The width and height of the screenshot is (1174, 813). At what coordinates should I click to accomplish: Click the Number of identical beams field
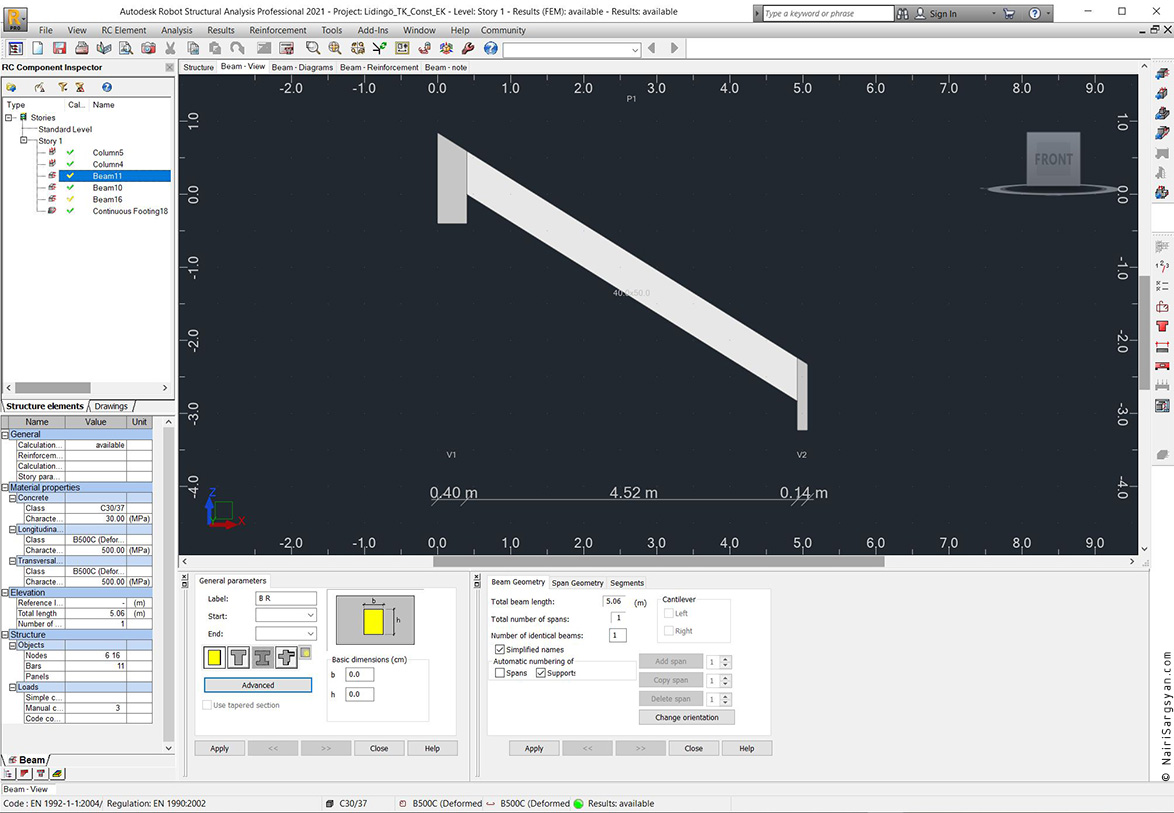[x=617, y=635]
